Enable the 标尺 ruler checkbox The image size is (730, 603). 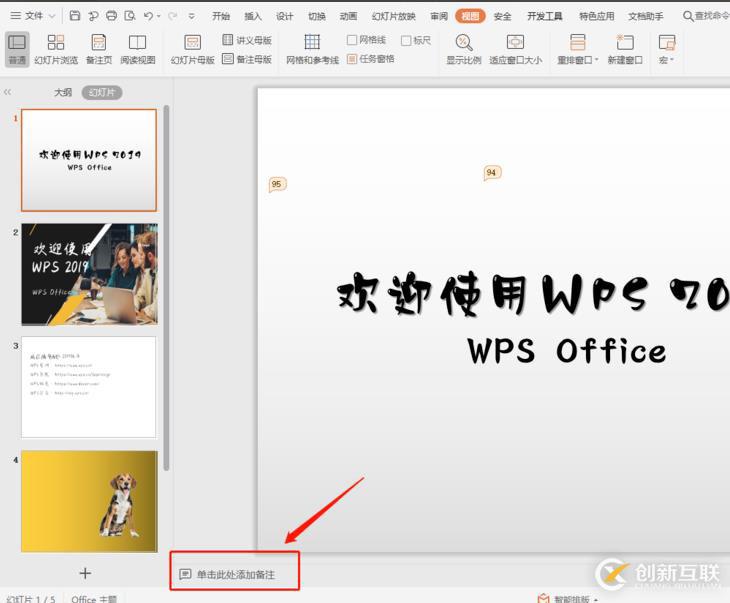point(406,41)
